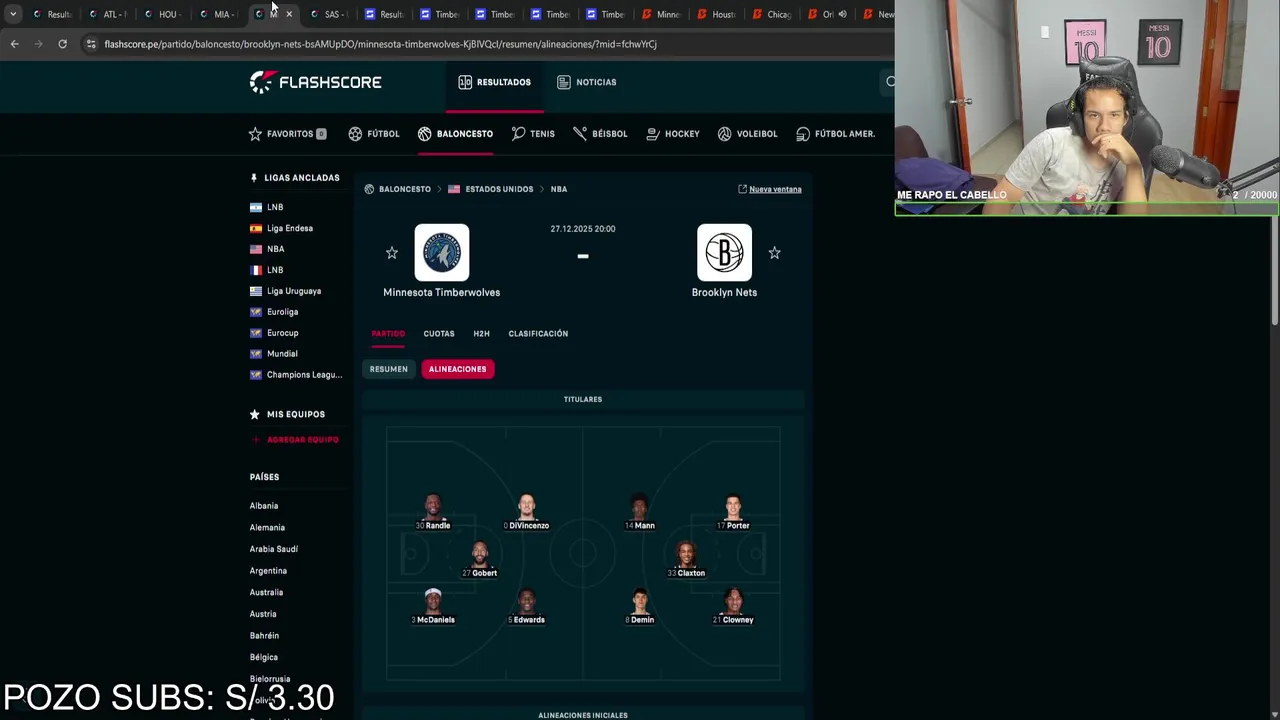Click the pin icon beside Ligas Ancladas

254,178
